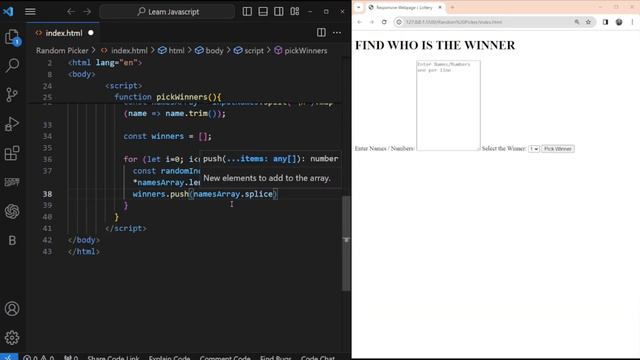Reload the browser page
Image resolution: width=640 pixels, height=360 pixels.
(384, 22)
